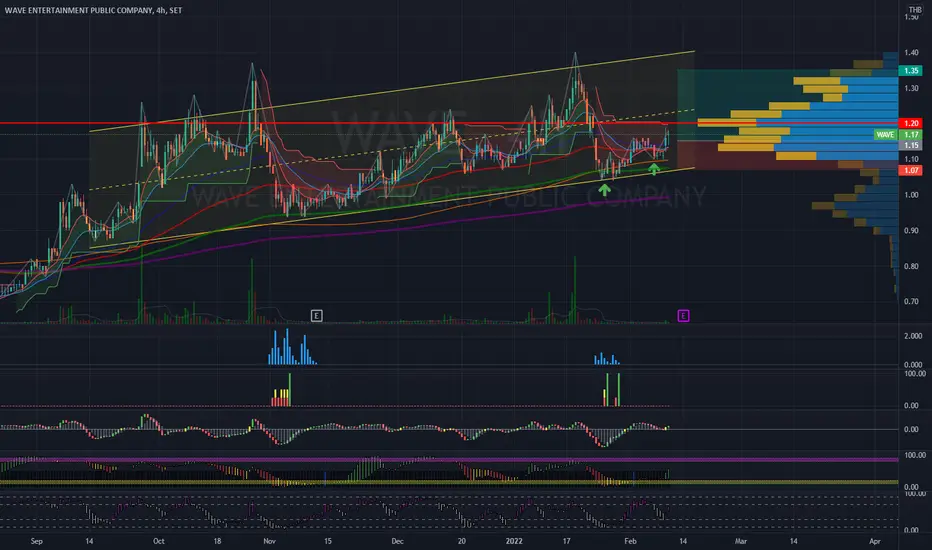Click the 15 label on time axis
932x550 pixels.
(x=328, y=541)
